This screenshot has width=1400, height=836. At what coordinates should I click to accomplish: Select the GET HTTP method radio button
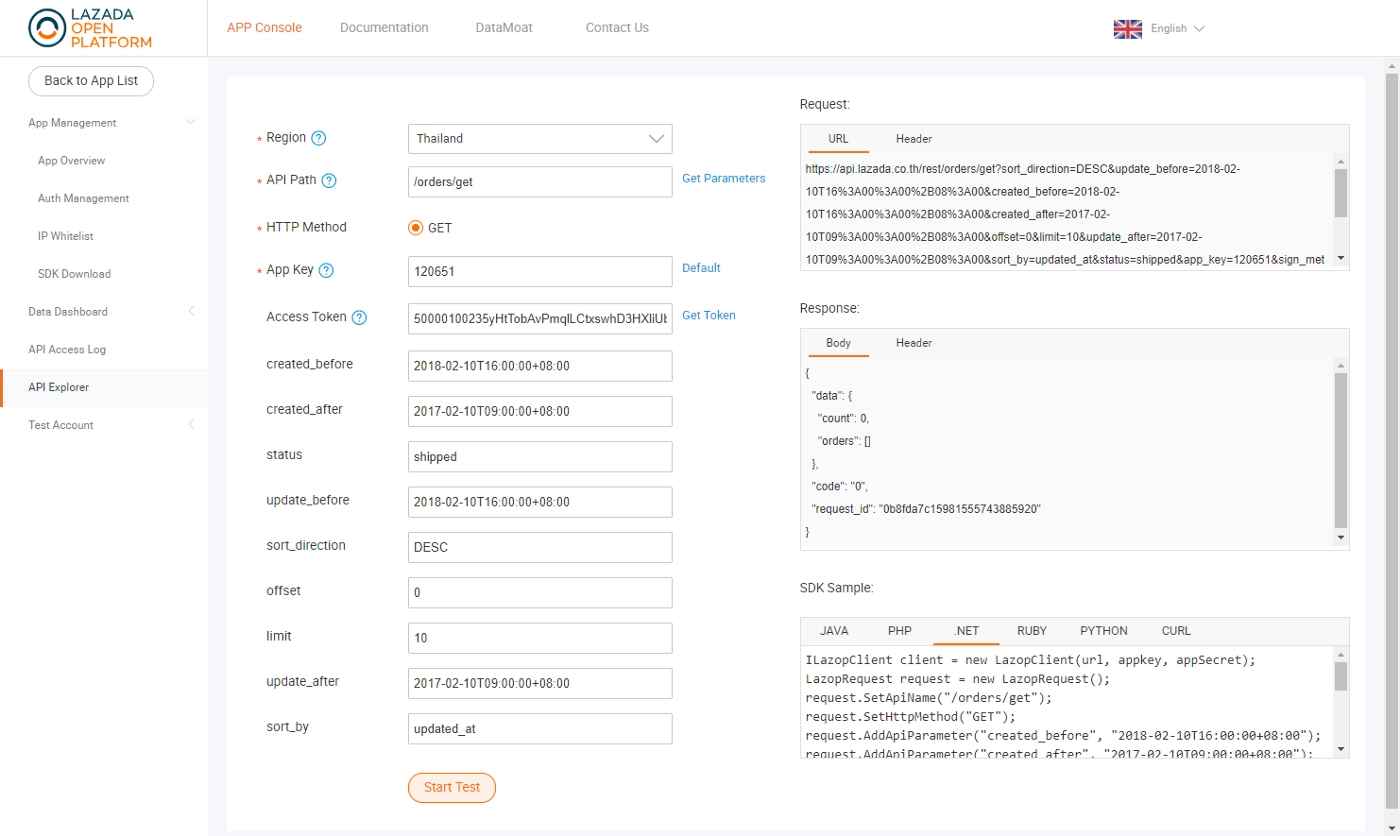416,228
